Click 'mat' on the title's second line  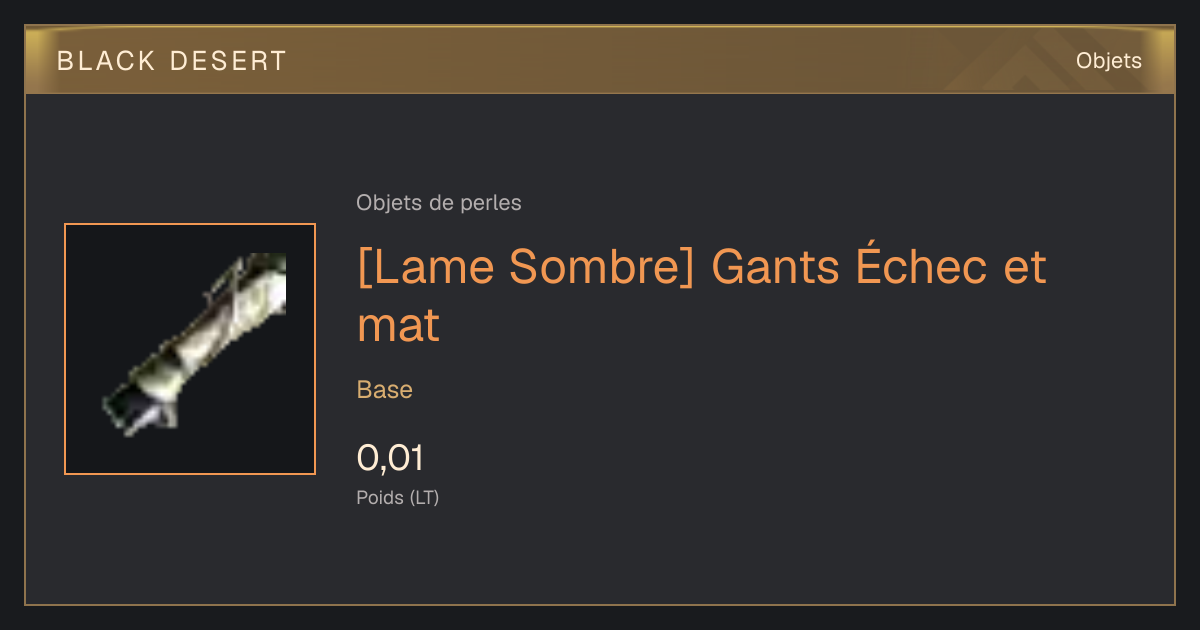398,325
